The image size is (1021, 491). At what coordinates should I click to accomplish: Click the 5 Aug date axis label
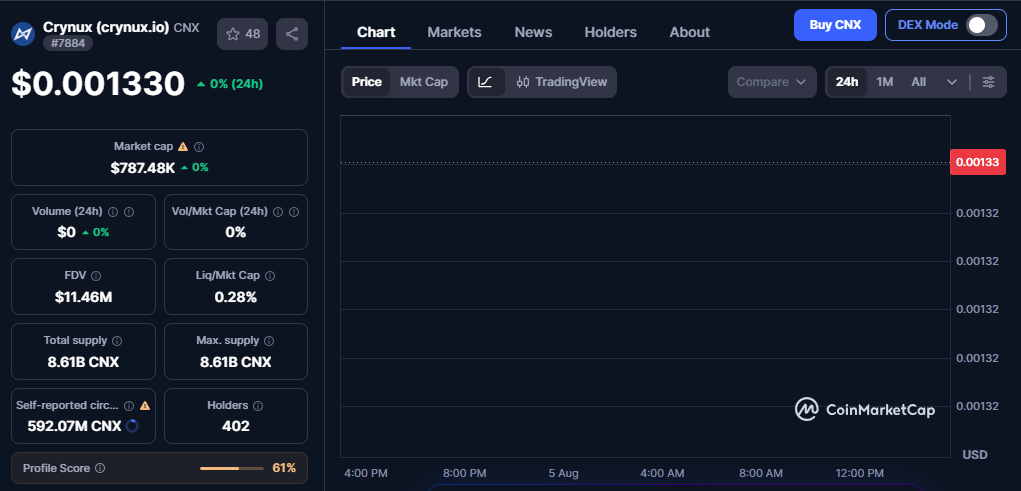pyautogui.click(x=563, y=473)
